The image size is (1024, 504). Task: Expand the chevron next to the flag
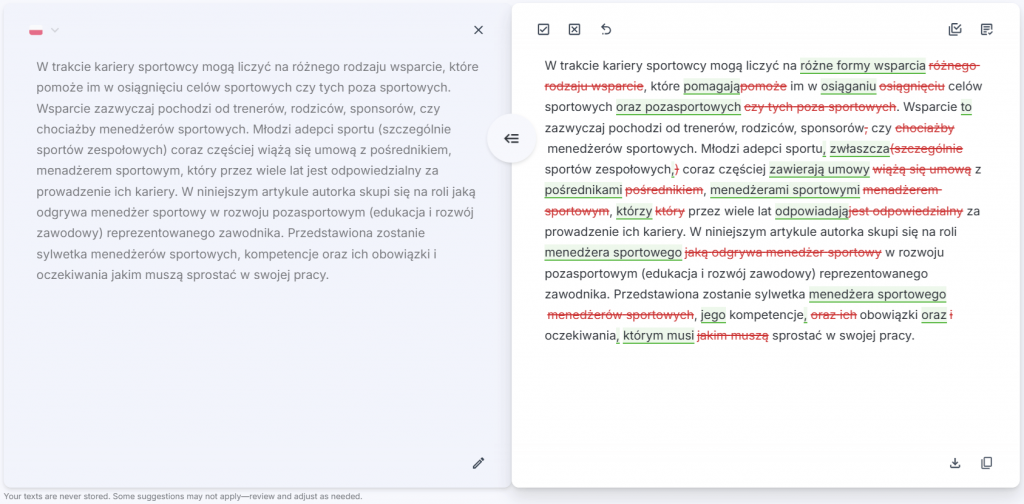coord(55,31)
